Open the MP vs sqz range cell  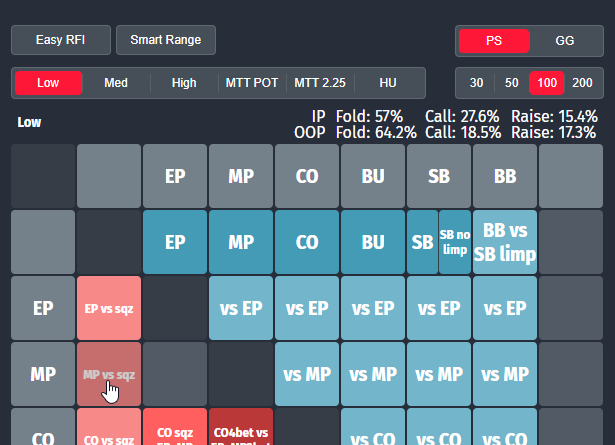point(109,374)
